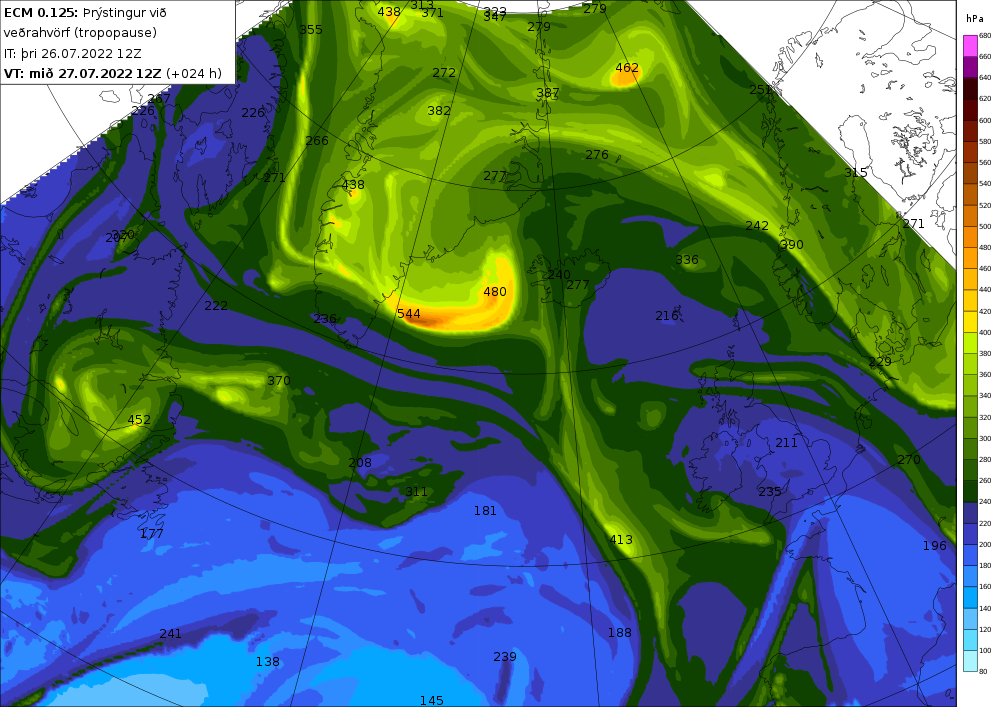Select the 241 value on the map
This screenshot has width=1000, height=707.
170,634
